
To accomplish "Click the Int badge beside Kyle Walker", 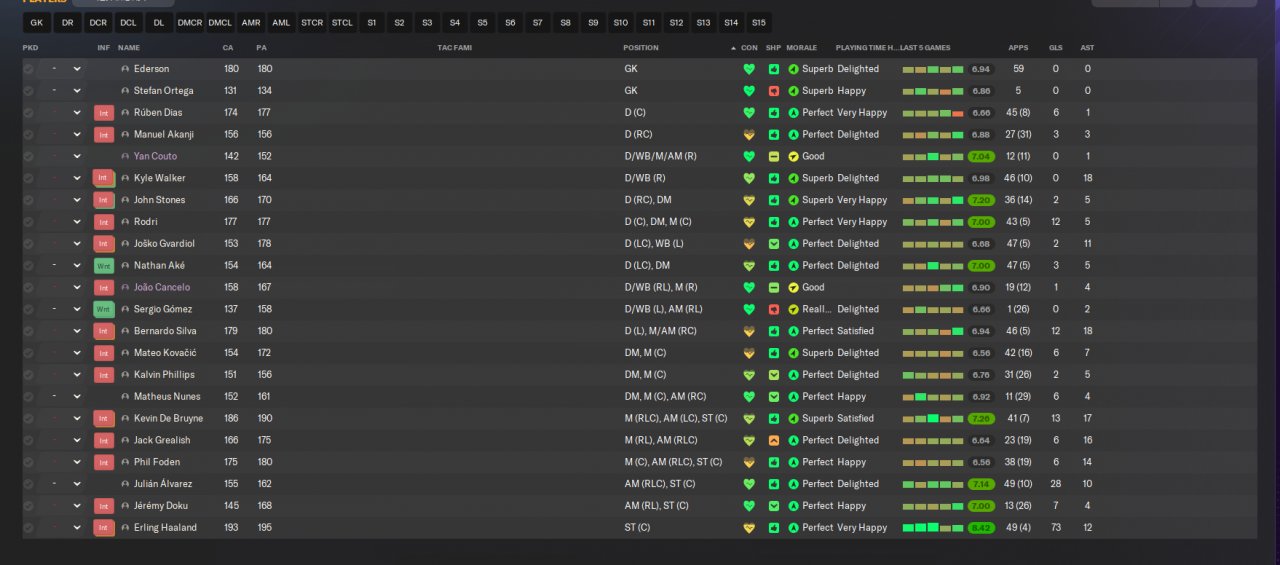I will click(x=104, y=178).
